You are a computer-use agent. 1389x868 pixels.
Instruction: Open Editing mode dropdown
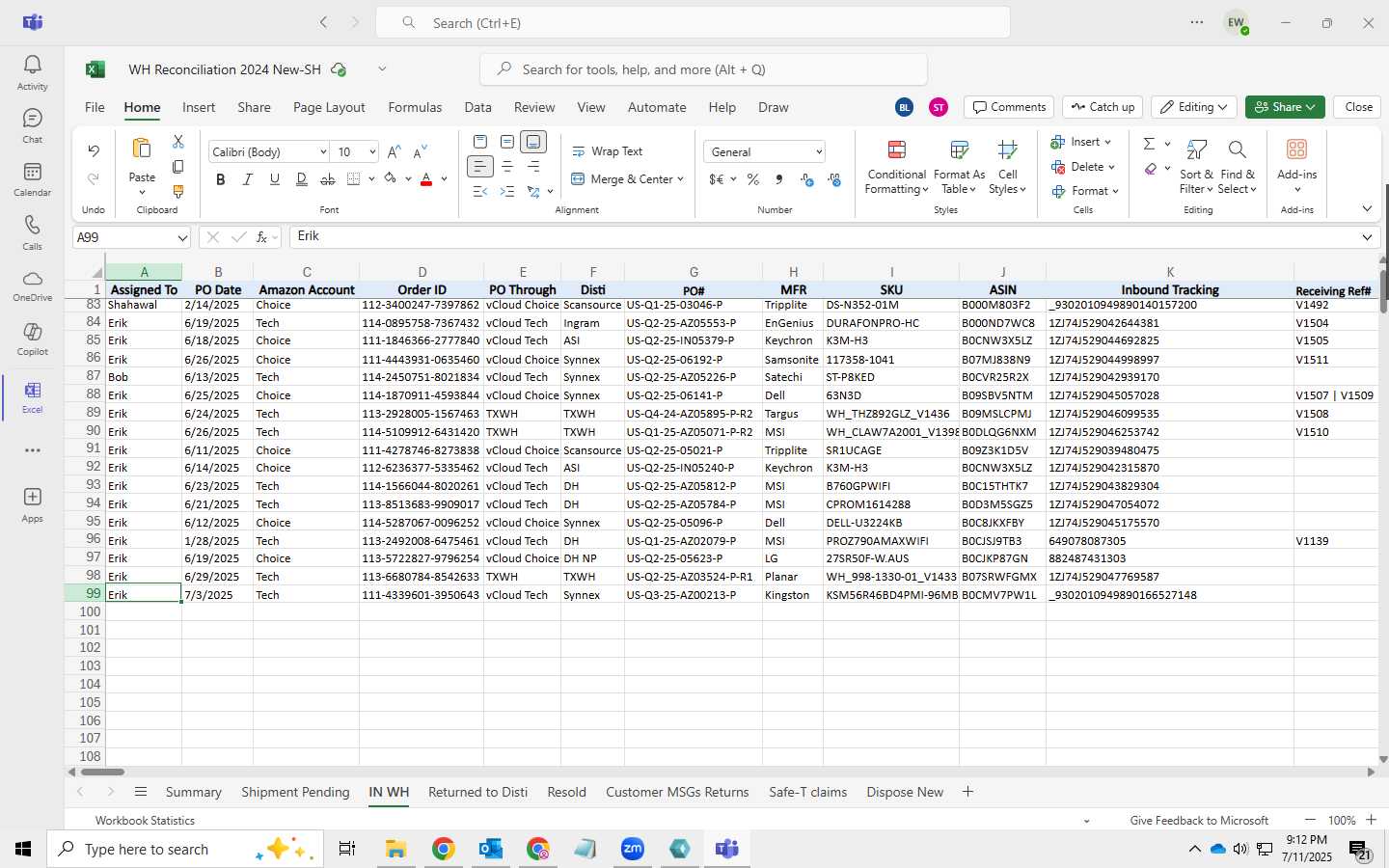(1195, 107)
